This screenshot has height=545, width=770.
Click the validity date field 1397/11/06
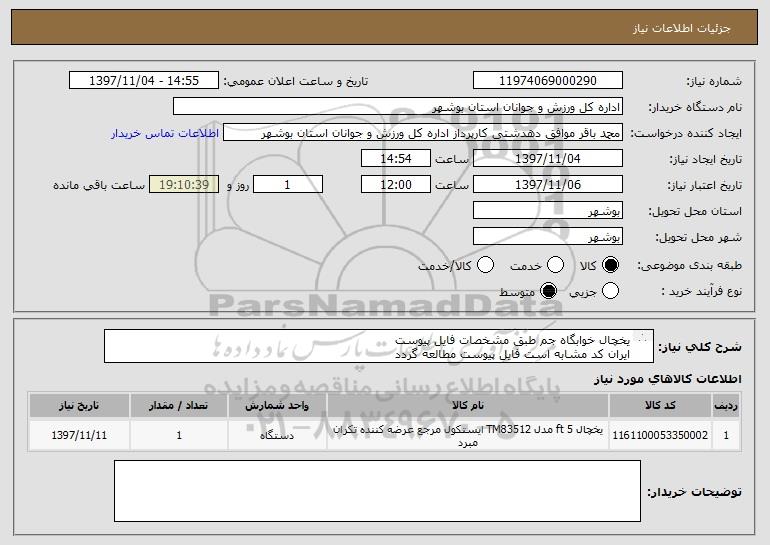click(x=548, y=185)
